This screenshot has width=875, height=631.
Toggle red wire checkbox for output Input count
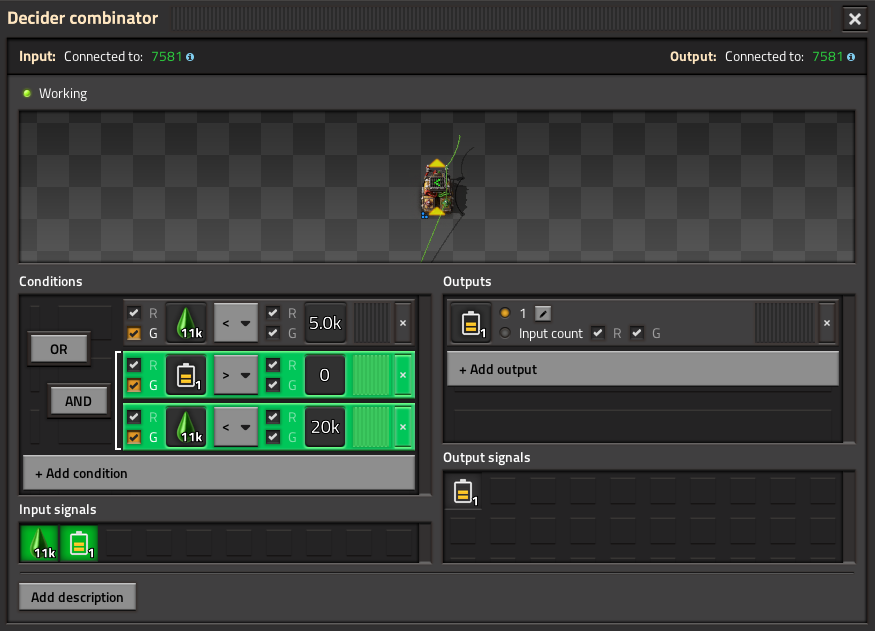(x=598, y=333)
